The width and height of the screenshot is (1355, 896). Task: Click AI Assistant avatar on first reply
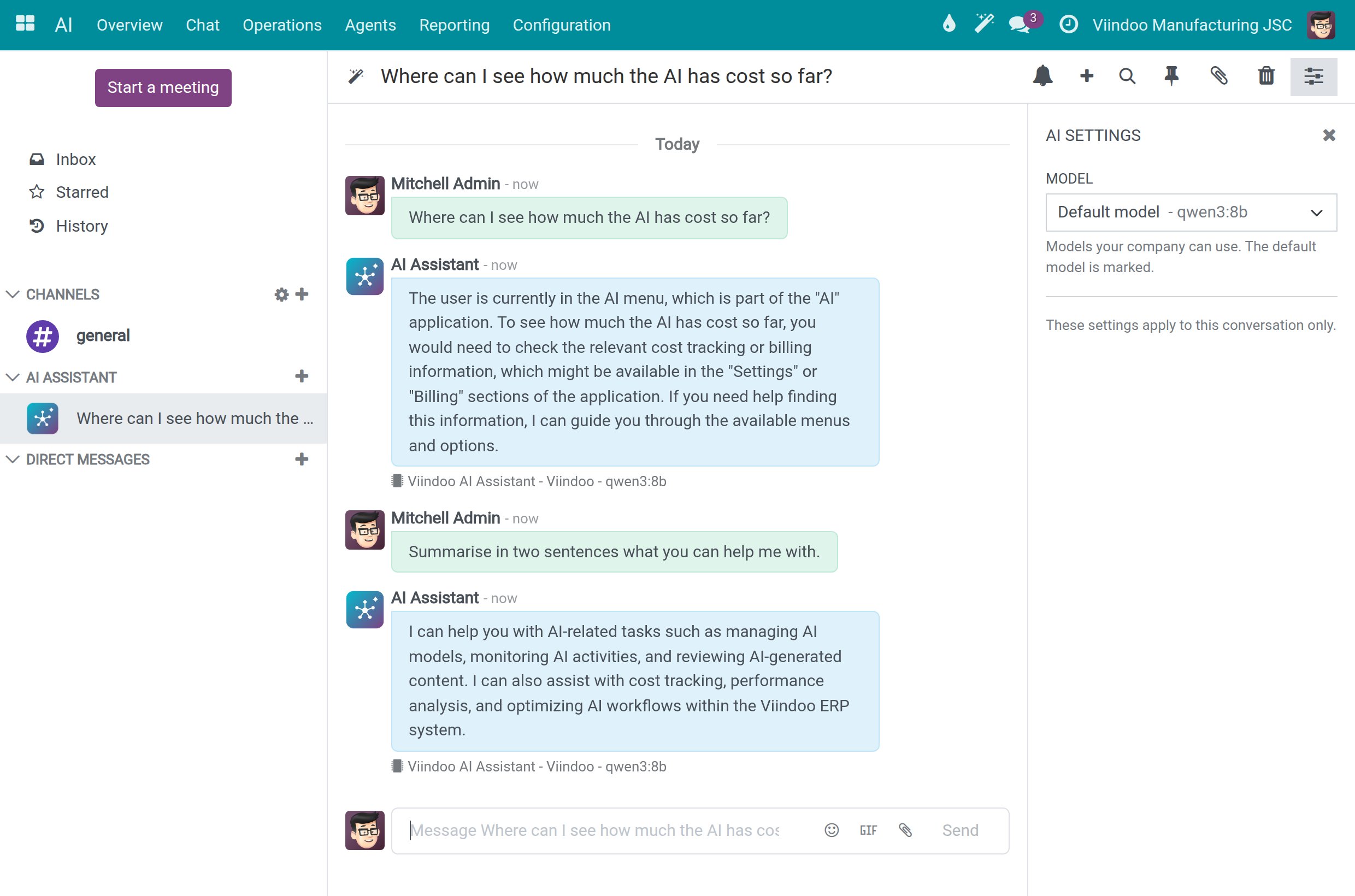coord(364,276)
